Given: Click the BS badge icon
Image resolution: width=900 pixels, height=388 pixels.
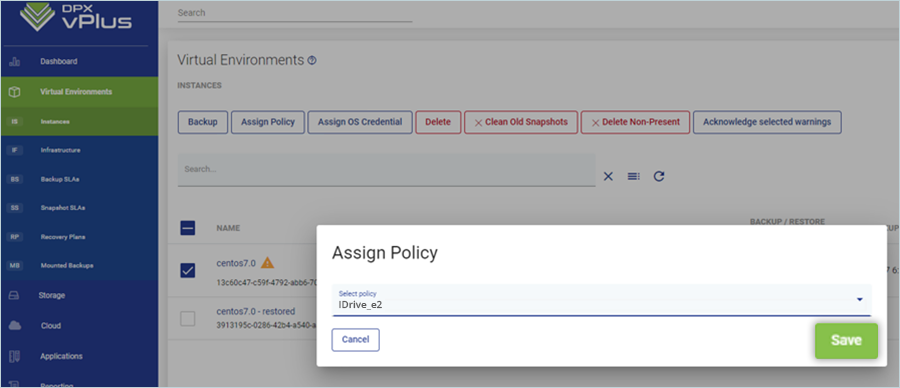Looking at the screenshot, I should click(15, 179).
